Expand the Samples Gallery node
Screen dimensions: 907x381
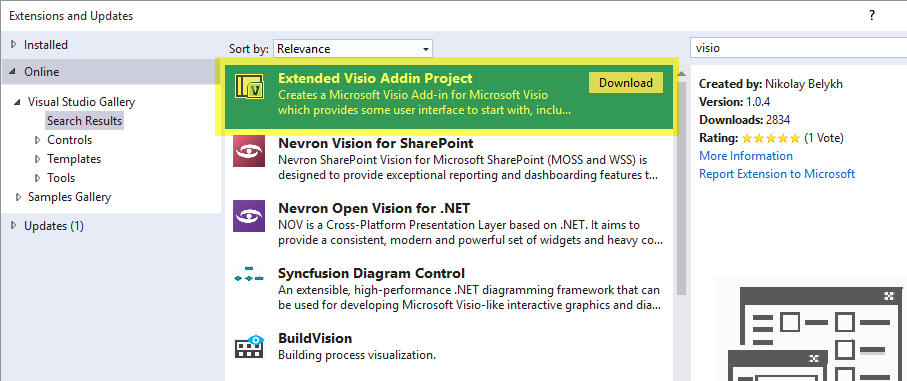coord(19,197)
